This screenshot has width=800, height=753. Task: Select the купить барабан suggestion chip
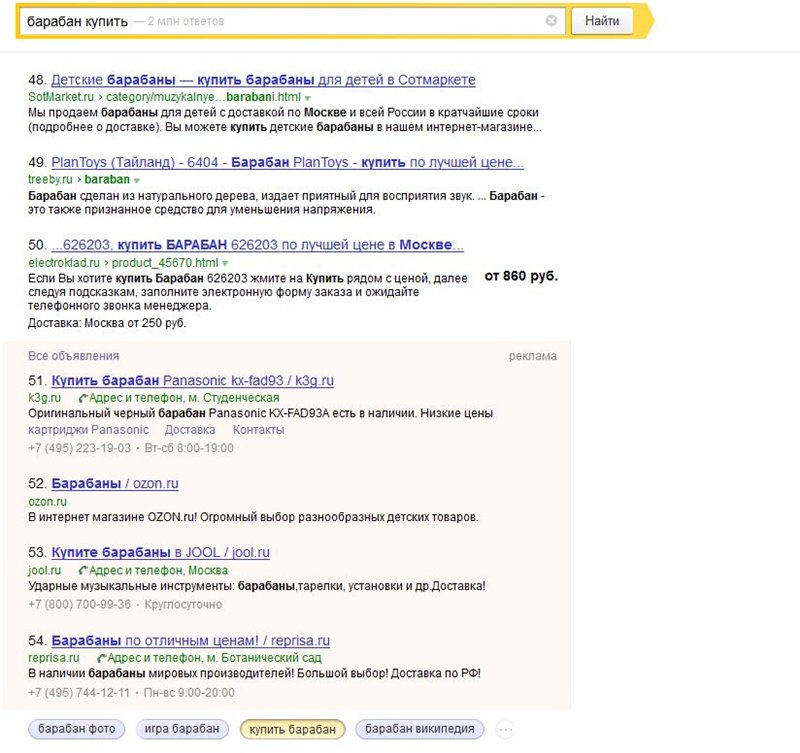(292, 729)
